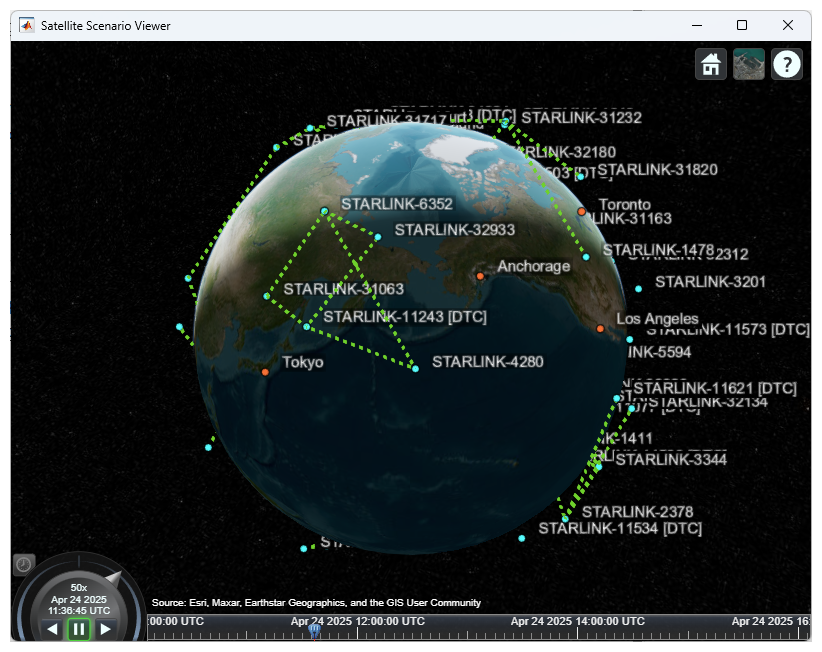
Task: Click the MATLAB icon in the title bar
Action: pyautogui.click(x=27, y=25)
